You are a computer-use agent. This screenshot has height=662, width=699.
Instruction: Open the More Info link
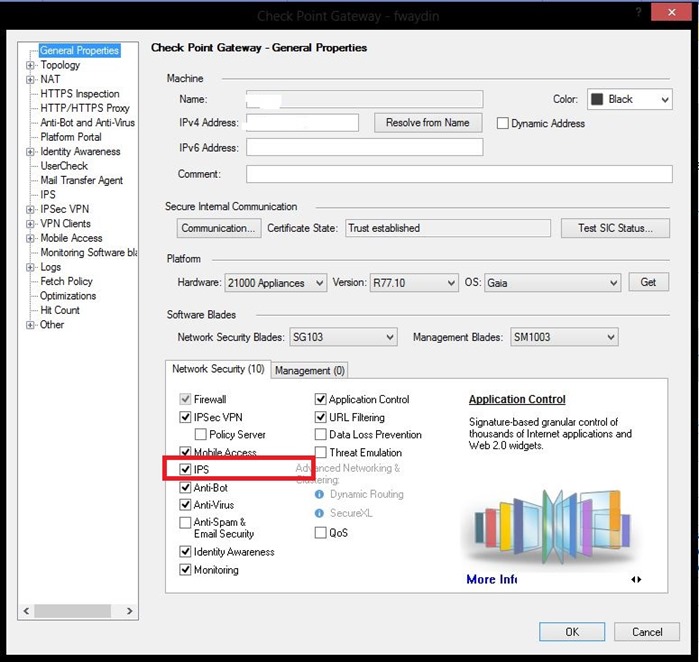coord(492,579)
